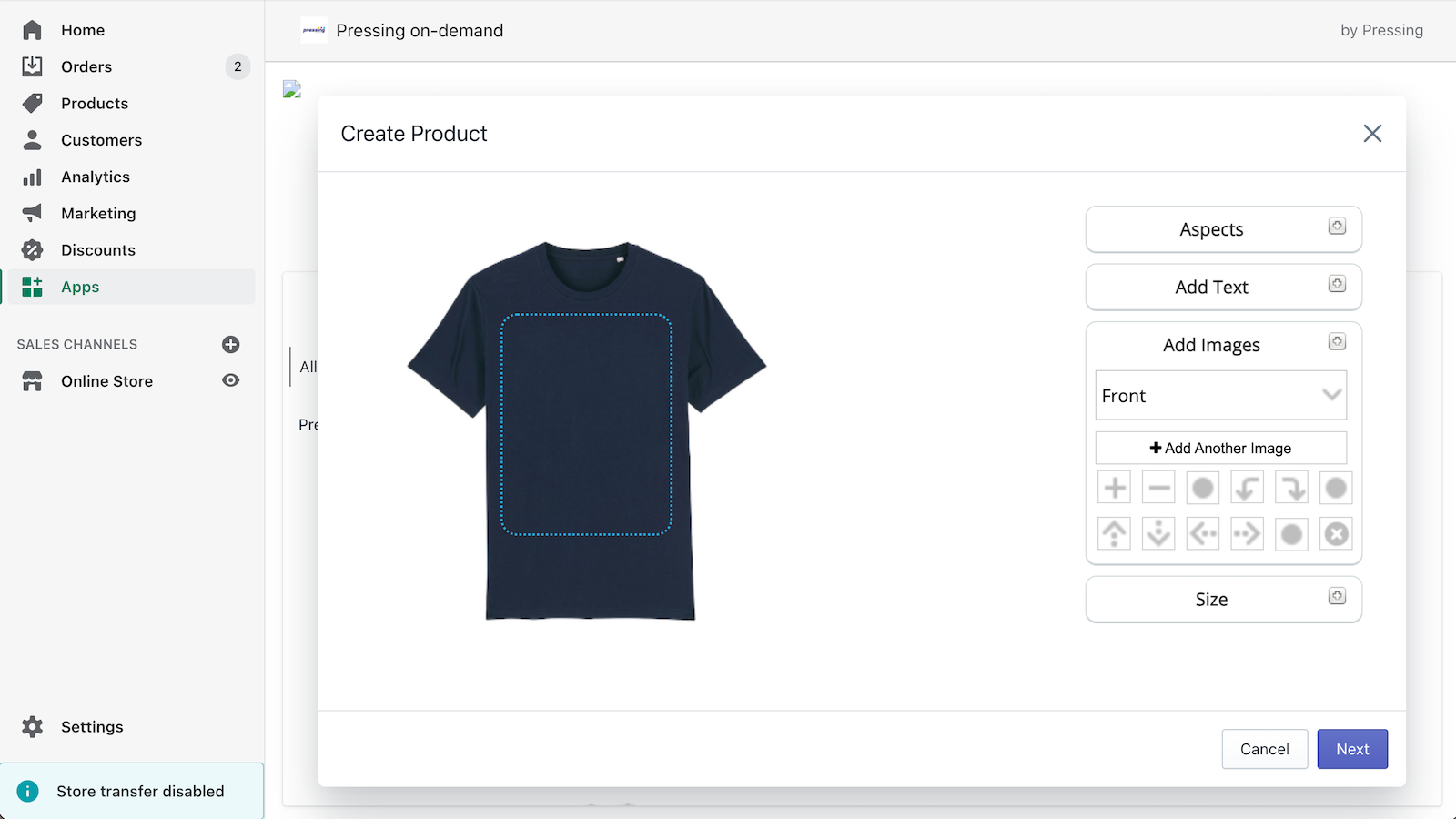Viewport: 1456px width, 819px height.
Task: Toggle Online Store eye preview icon
Action: [231, 380]
